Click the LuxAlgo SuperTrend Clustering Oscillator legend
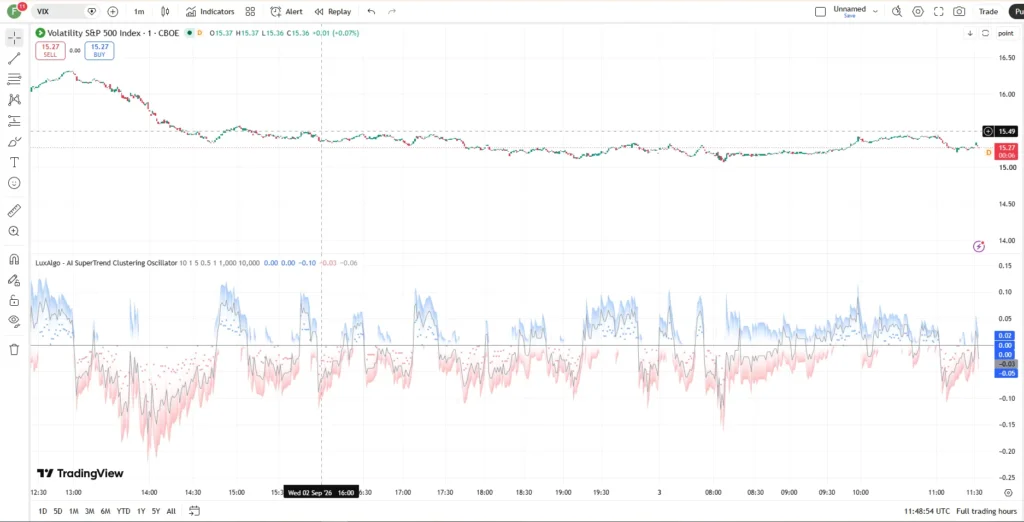 (x=106, y=263)
